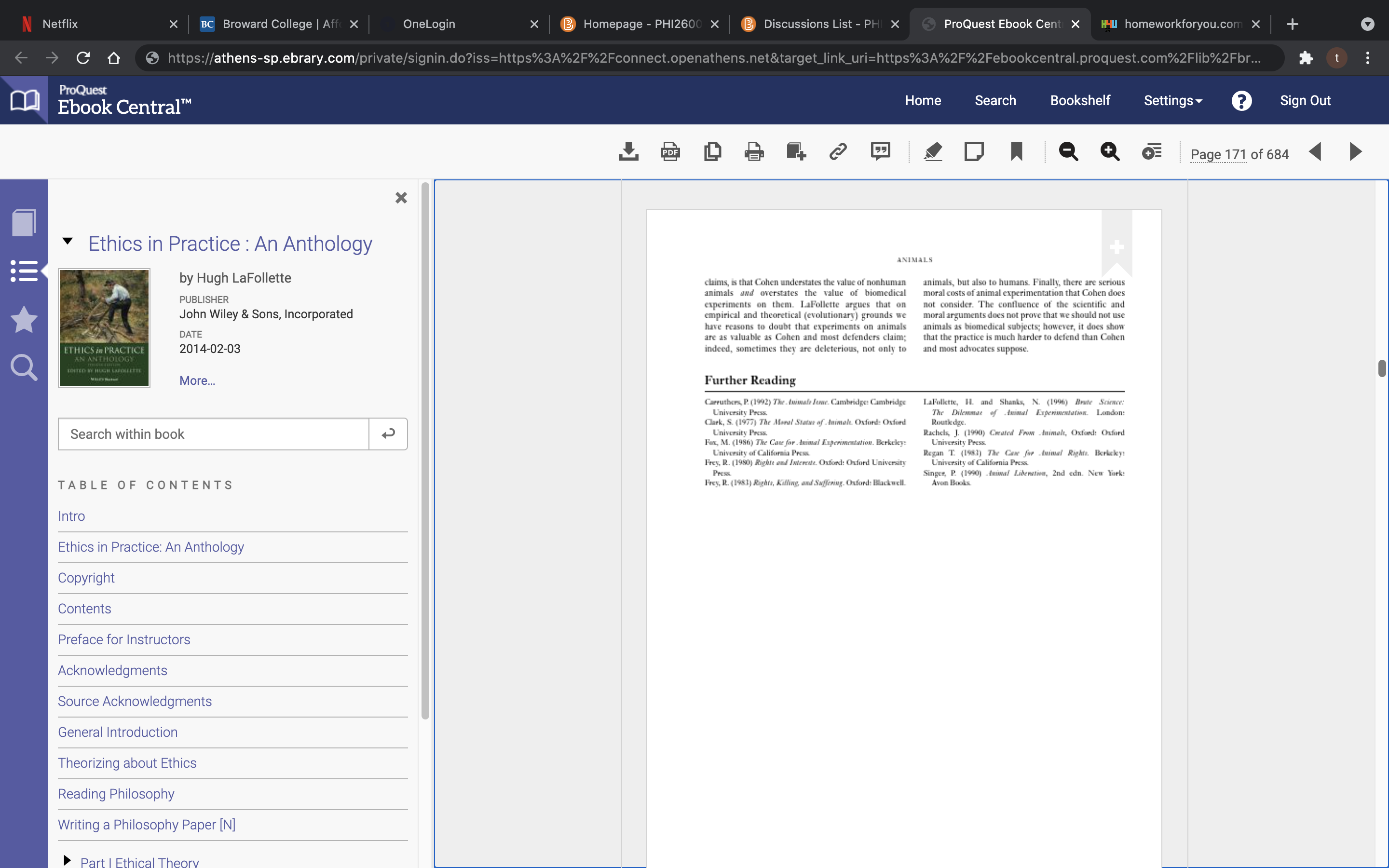Viewport: 1389px width, 868px height.
Task: Go to Home in the navigation bar
Action: pos(923,100)
